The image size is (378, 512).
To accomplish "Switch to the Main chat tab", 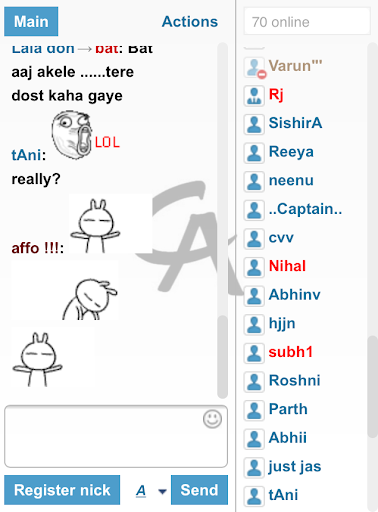I will tap(31, 21).
